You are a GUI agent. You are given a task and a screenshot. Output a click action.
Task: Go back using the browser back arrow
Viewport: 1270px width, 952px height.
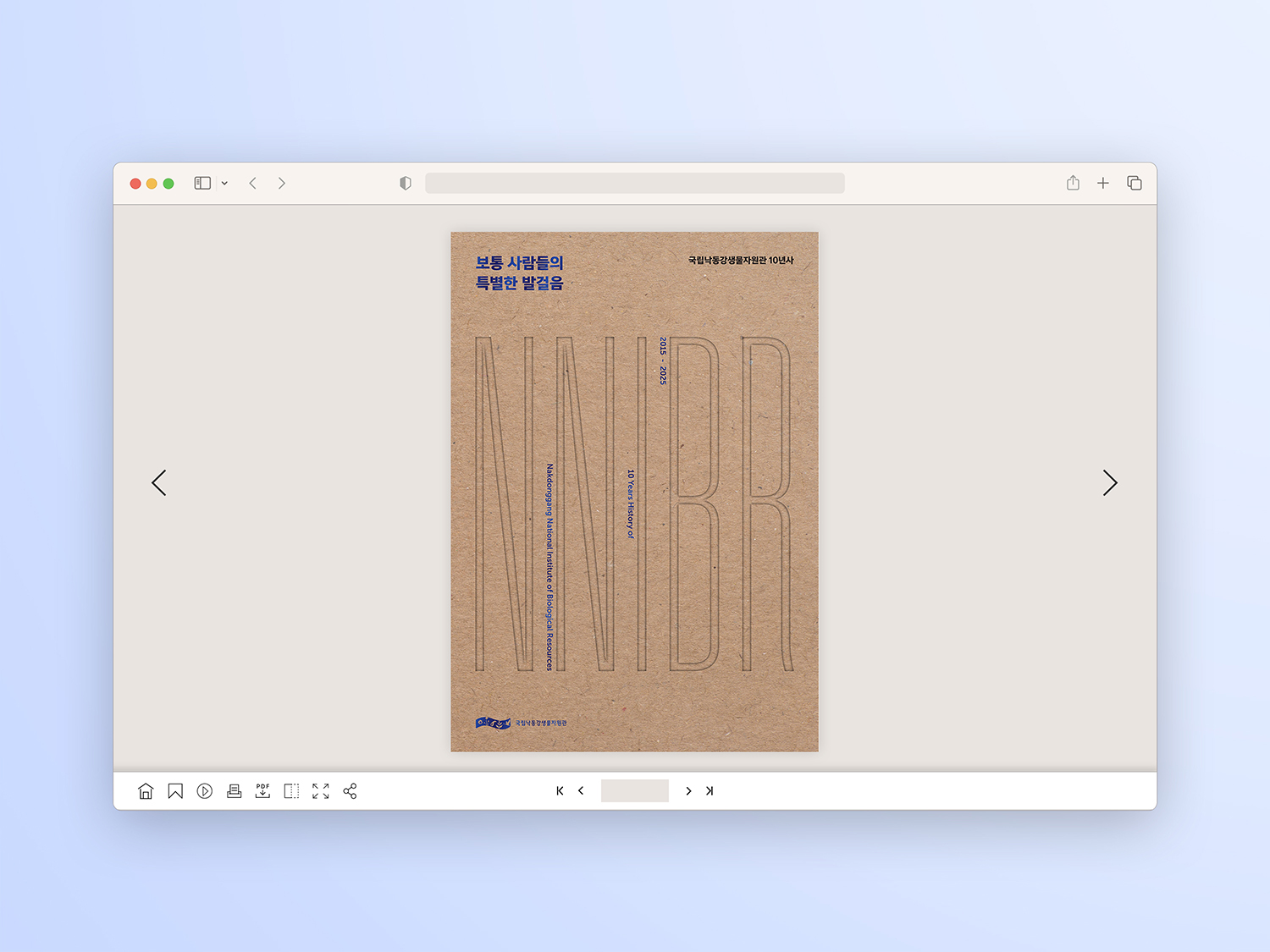coord(252,183)
